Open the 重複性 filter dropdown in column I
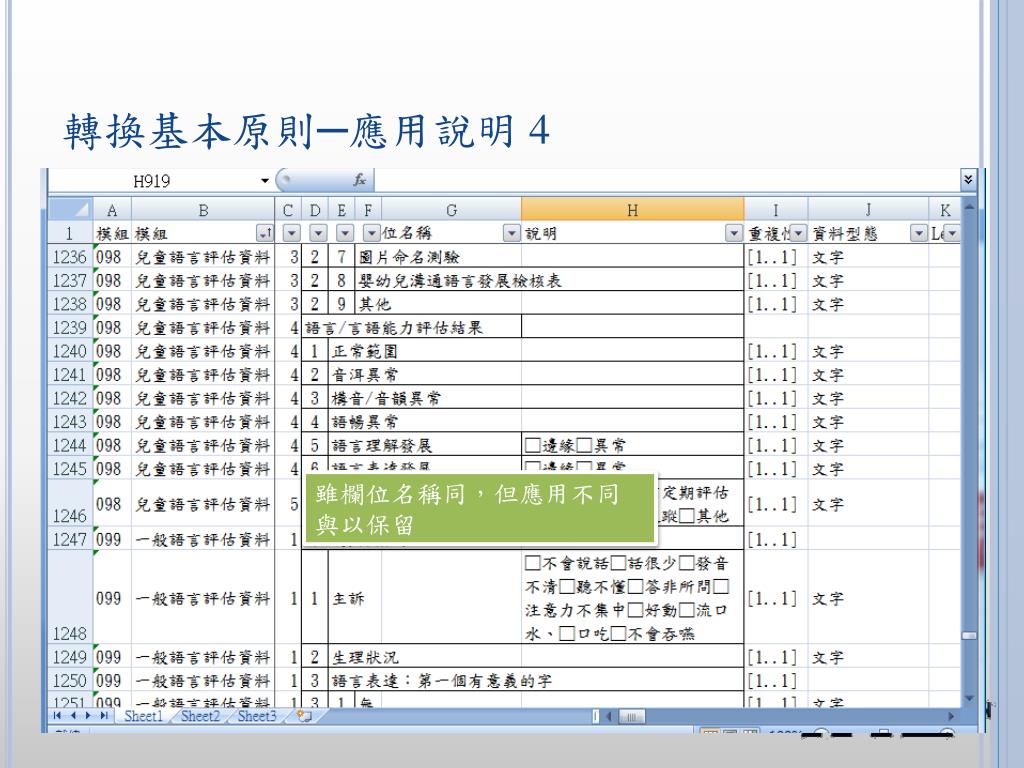This screenshot has height=768, width=1024. tap(799, 233)
